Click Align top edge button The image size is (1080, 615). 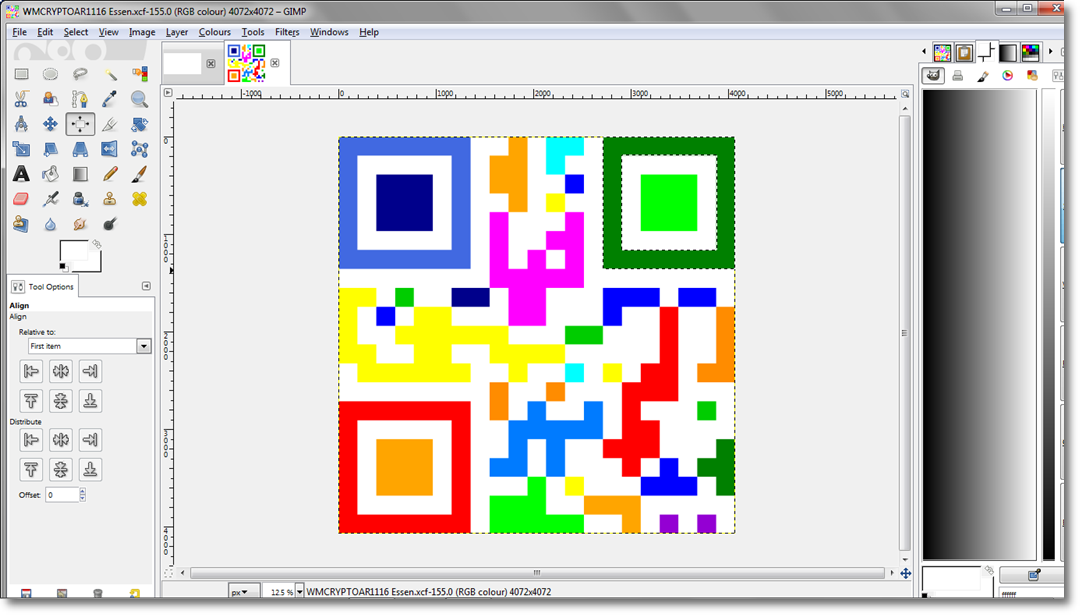(31, 401)
